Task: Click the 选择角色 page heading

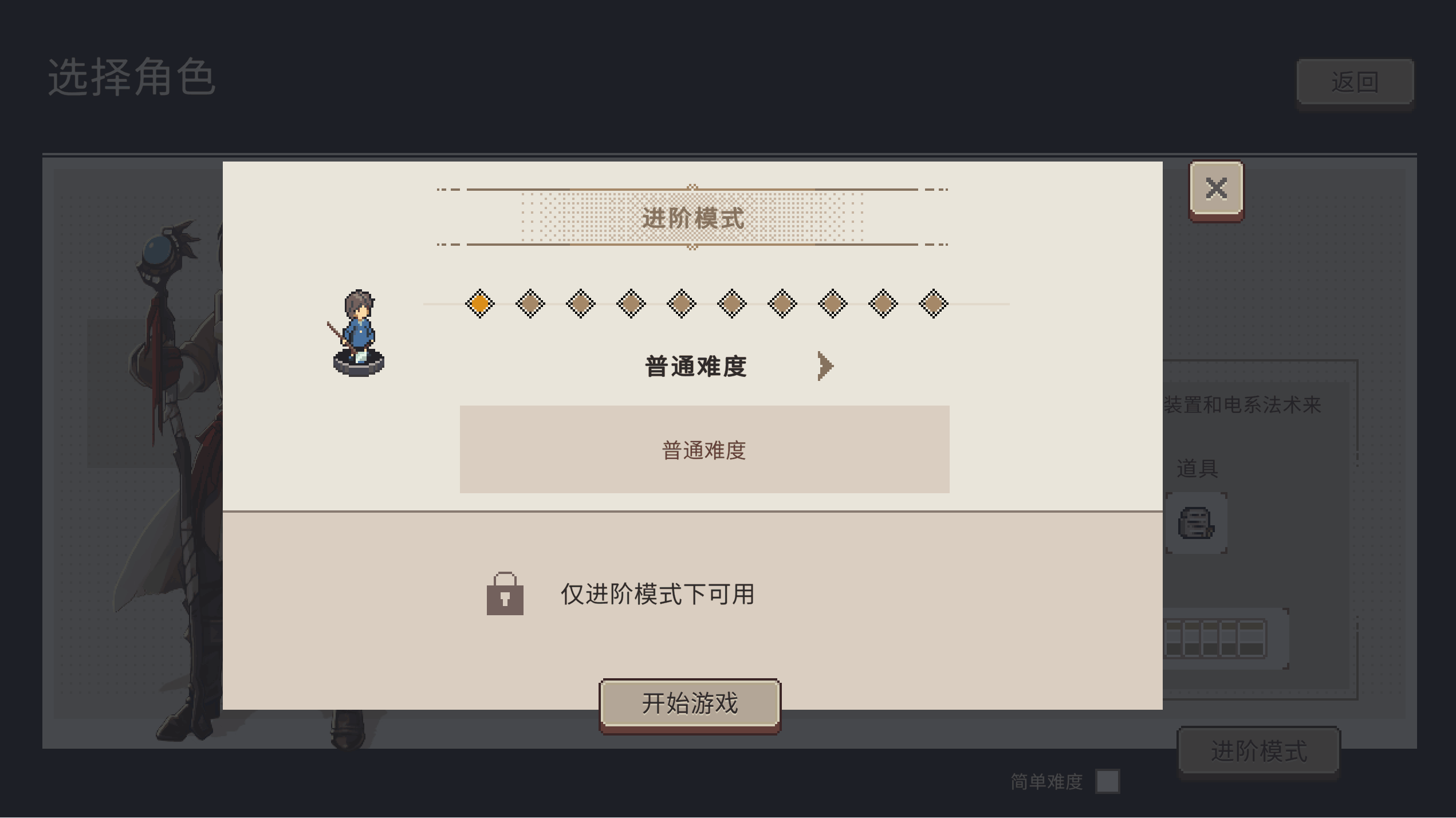Action: [x=131, y=77]
